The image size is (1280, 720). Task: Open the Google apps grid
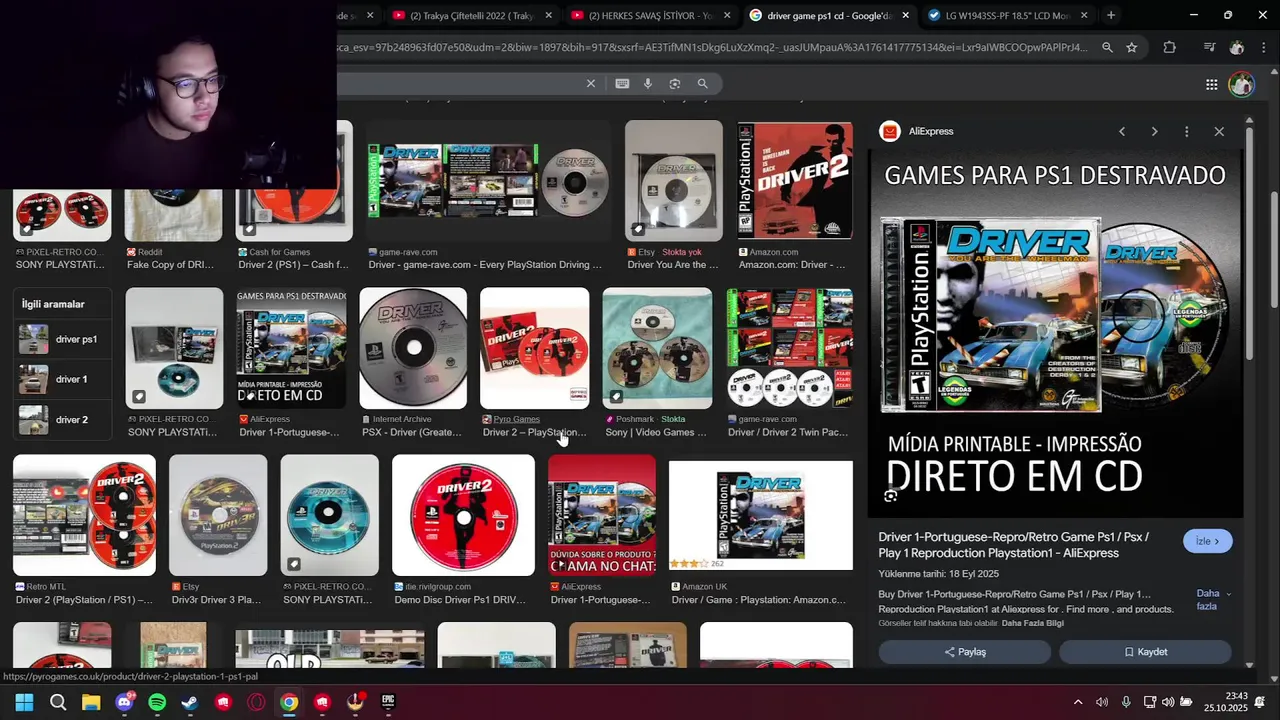click(x=1211, y=85)
